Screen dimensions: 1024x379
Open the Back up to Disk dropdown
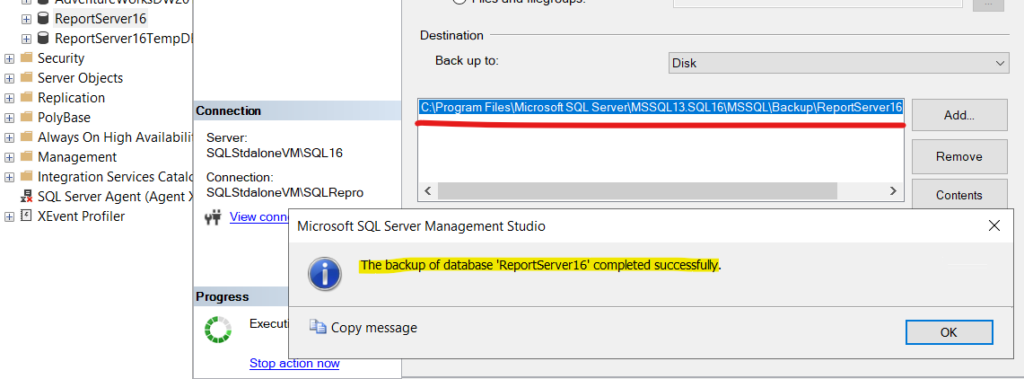pos(839,63)
